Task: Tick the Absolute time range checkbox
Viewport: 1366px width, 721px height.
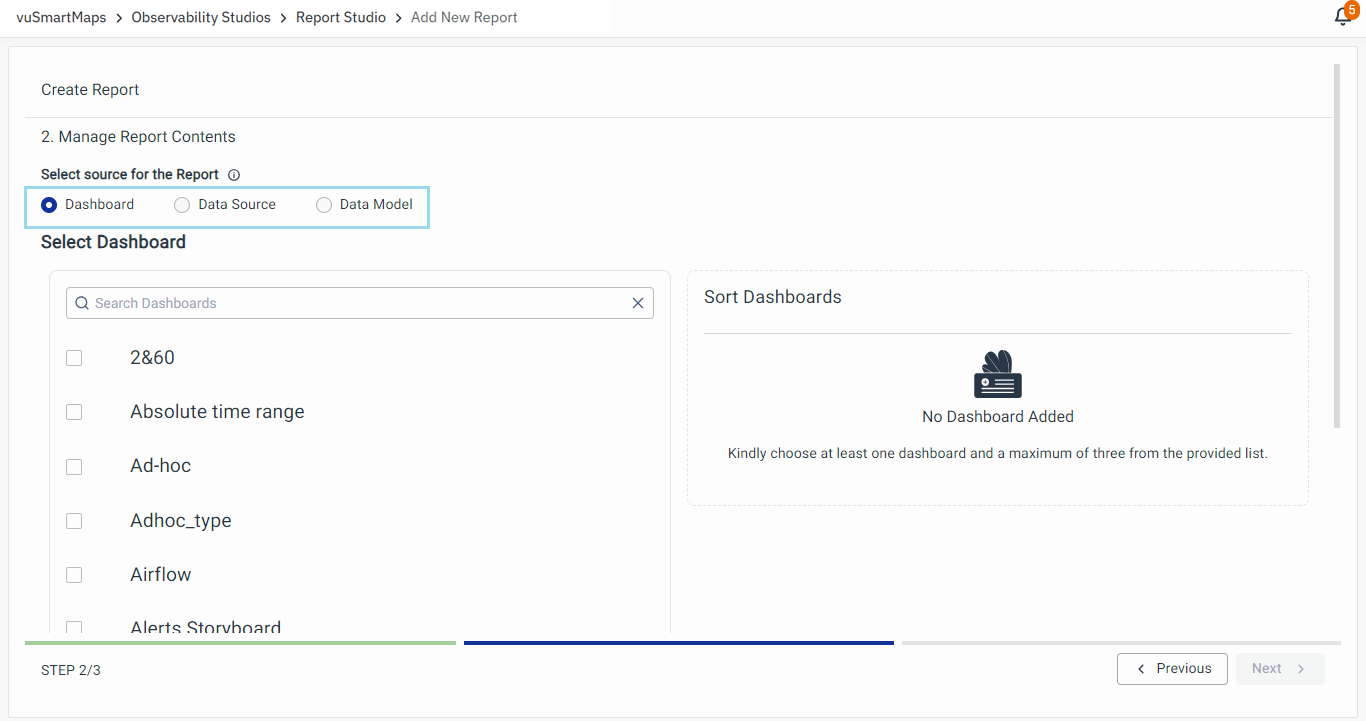Action: click(x=74, y=412)
